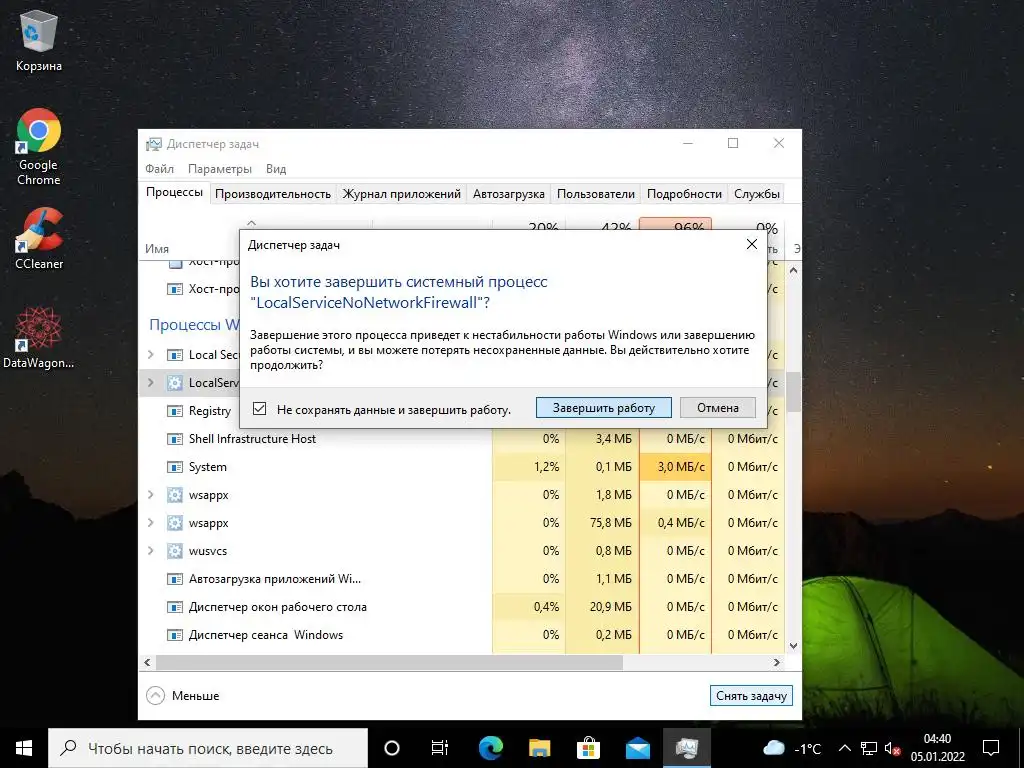Click Task Manager title bar icon
Viewport: 1024px width, 768px height.
pos(153,144)
